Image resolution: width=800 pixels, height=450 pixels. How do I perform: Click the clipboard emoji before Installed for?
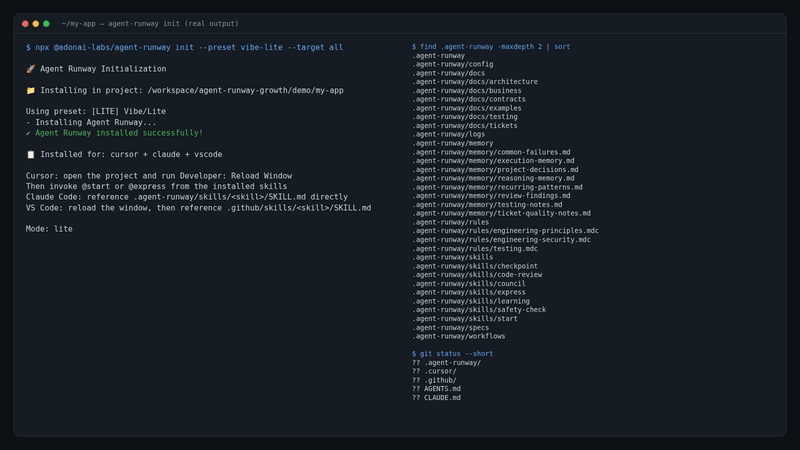coord(31,154)
